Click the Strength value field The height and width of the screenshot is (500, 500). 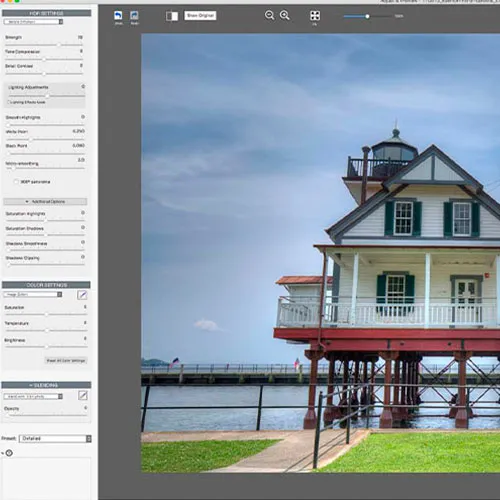tap(80, 37)
